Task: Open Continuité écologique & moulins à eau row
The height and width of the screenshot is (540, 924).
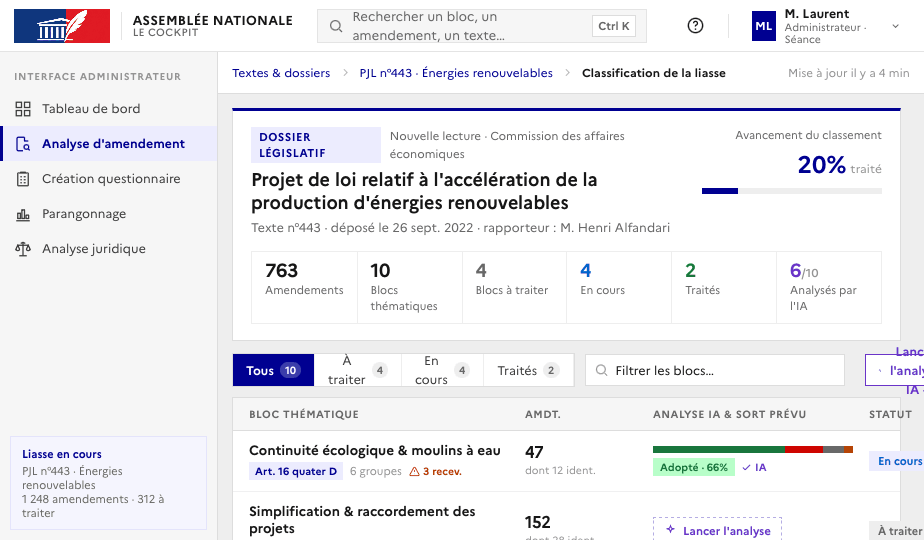Action: pos(566,461)
